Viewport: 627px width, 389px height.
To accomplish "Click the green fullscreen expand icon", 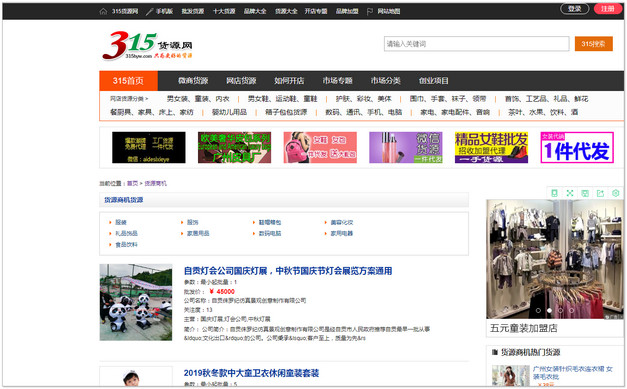I will [x=570, y=193].
